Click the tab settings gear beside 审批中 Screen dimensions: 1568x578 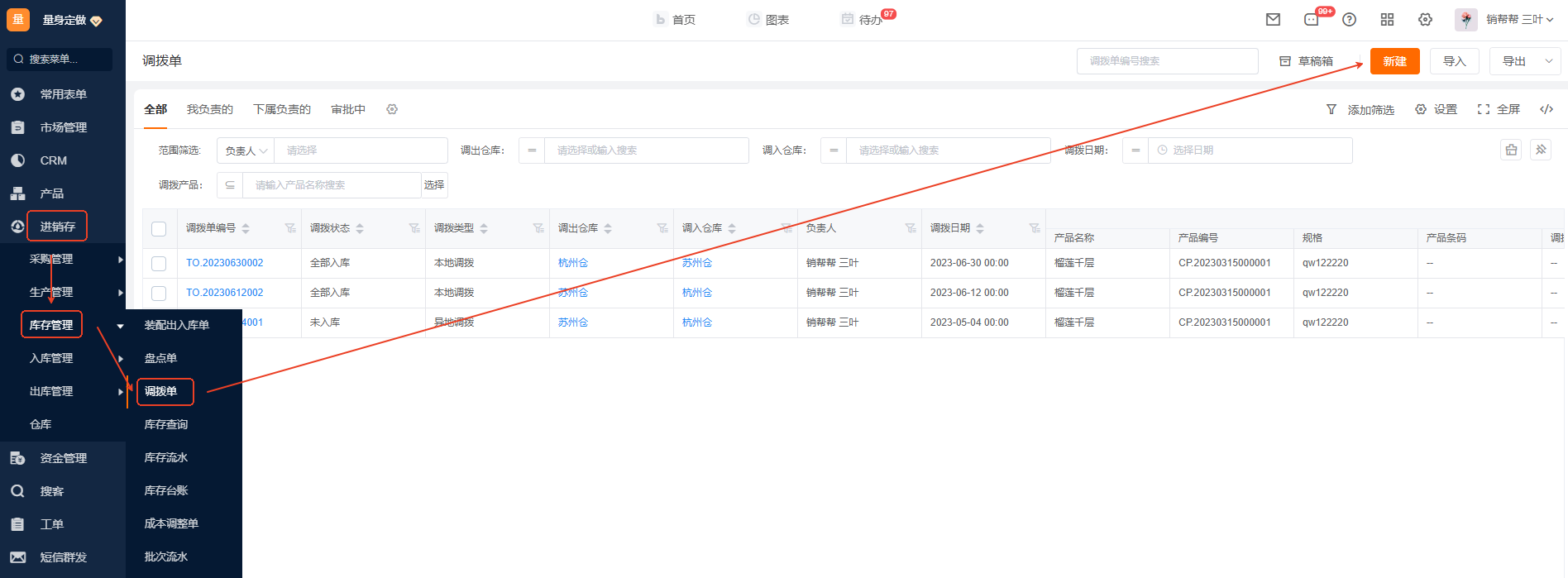(x=392, y=109)
